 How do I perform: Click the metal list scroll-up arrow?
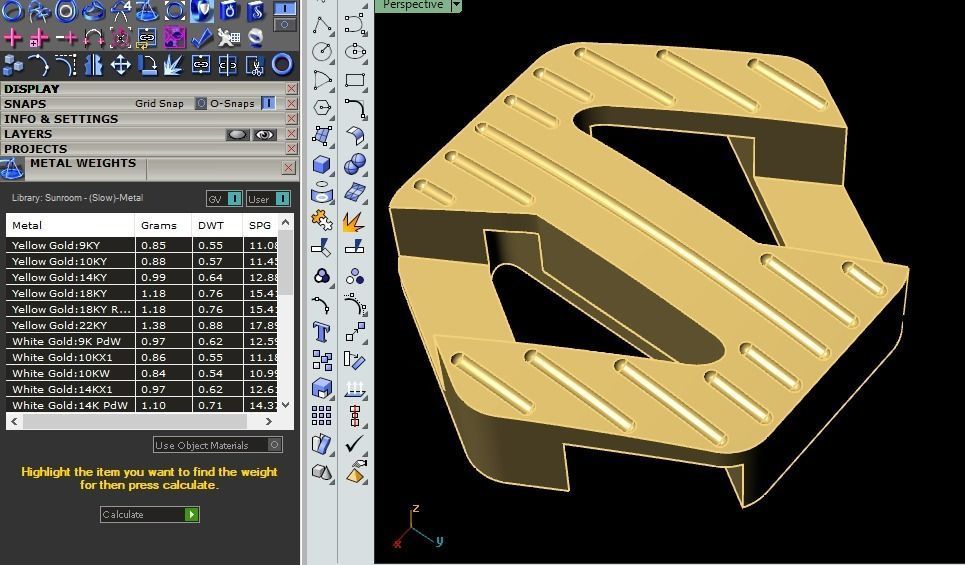click(286, 222)
